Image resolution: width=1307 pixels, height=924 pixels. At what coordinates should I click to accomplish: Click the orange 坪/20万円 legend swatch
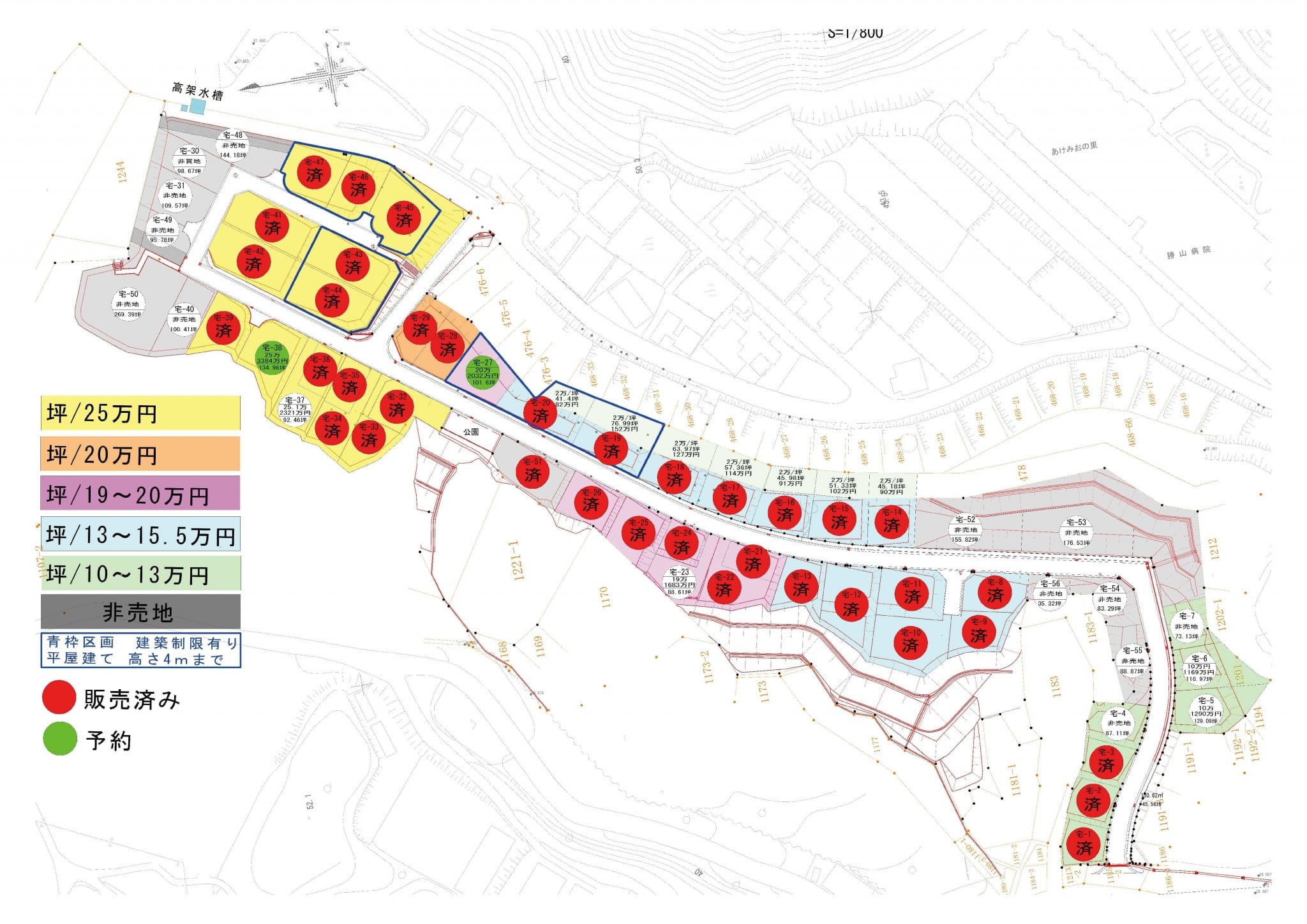[140, 454]
